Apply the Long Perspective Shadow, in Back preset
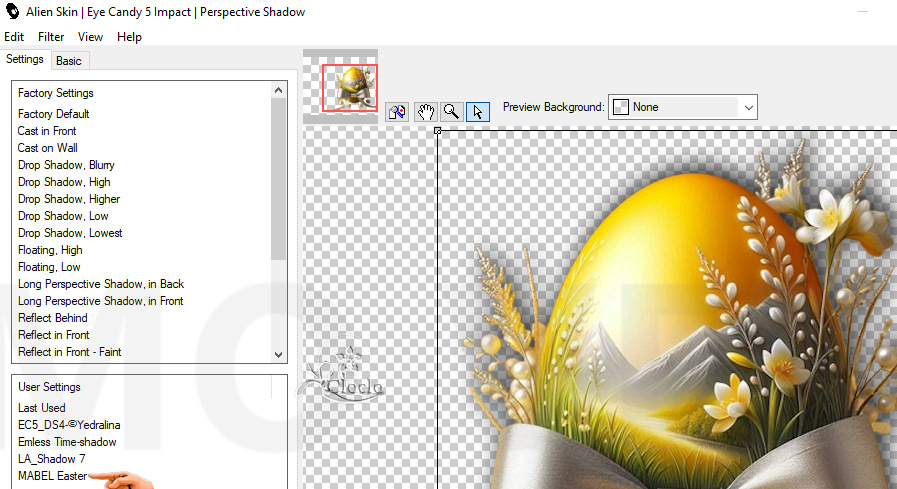The width and height of the screenshot is (897, 489). point(101,284)
